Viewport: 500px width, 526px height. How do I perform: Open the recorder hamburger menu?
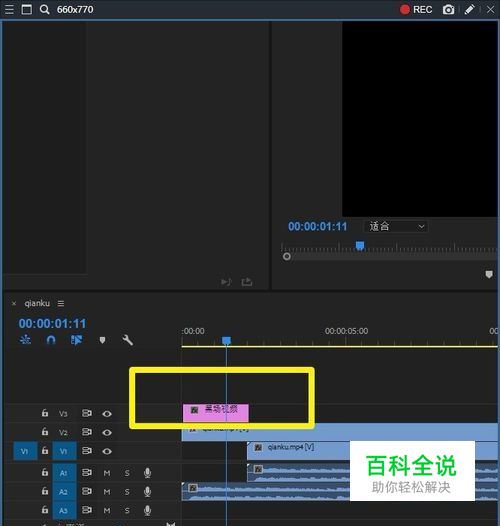pyautogui.click(x=9, y=9)
